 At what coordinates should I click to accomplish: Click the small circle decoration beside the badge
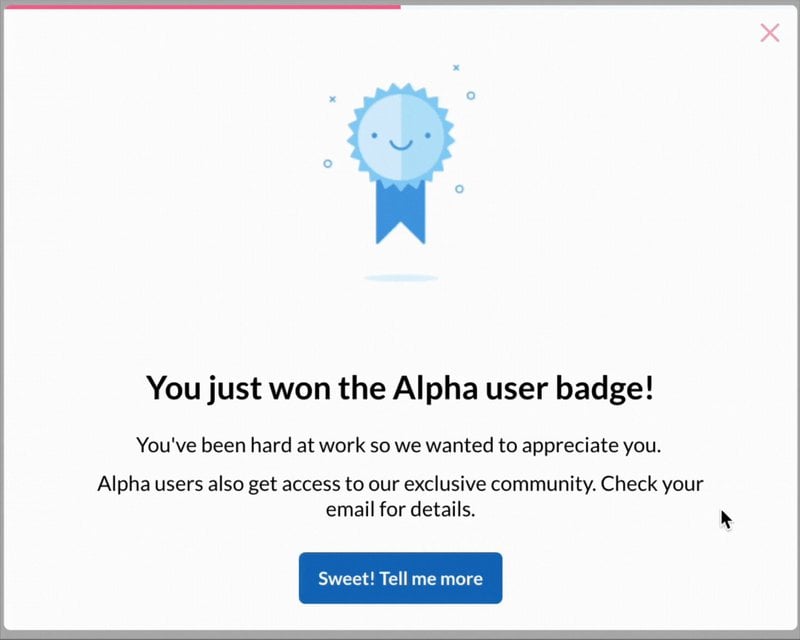point(326,165)
